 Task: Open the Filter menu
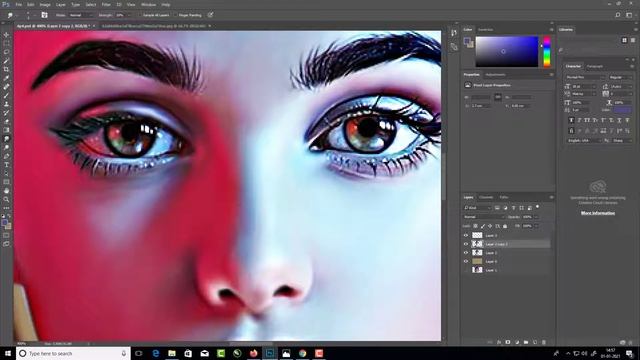tap(106, 4)
